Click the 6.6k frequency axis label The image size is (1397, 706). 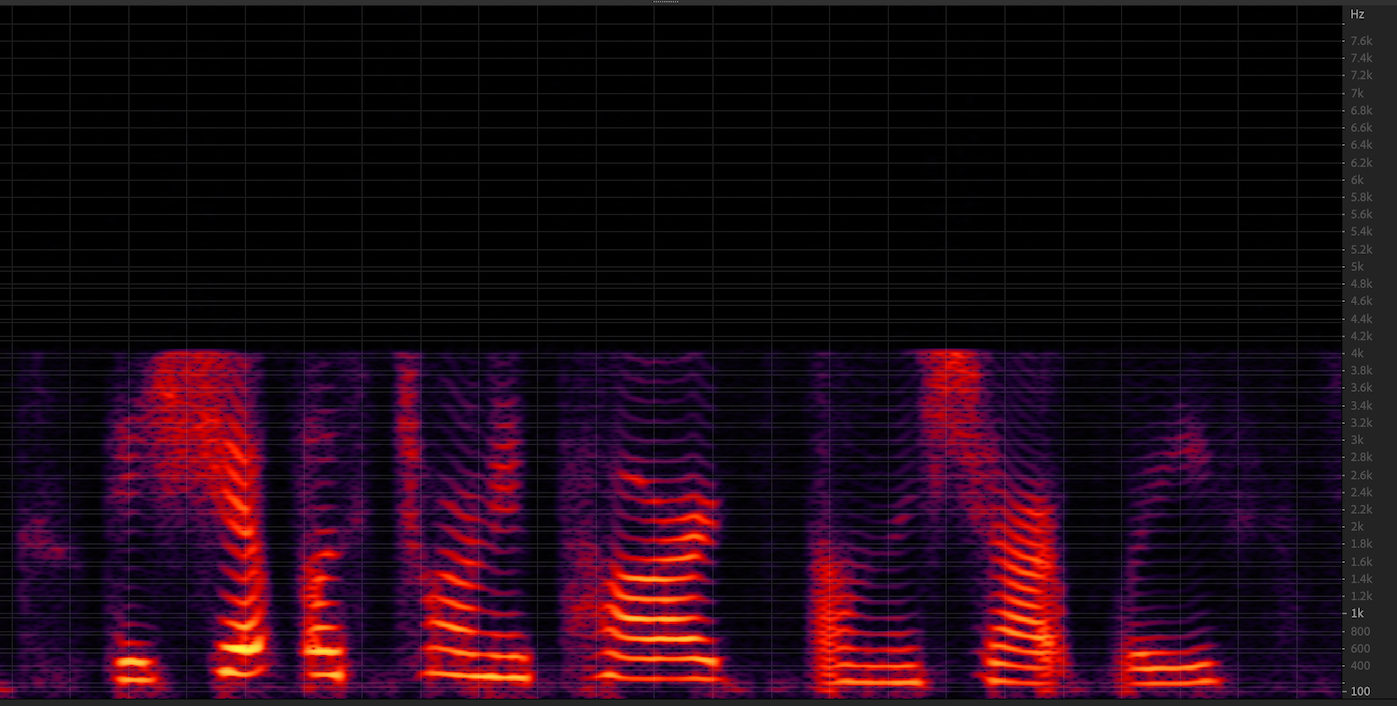point(1361,128)
